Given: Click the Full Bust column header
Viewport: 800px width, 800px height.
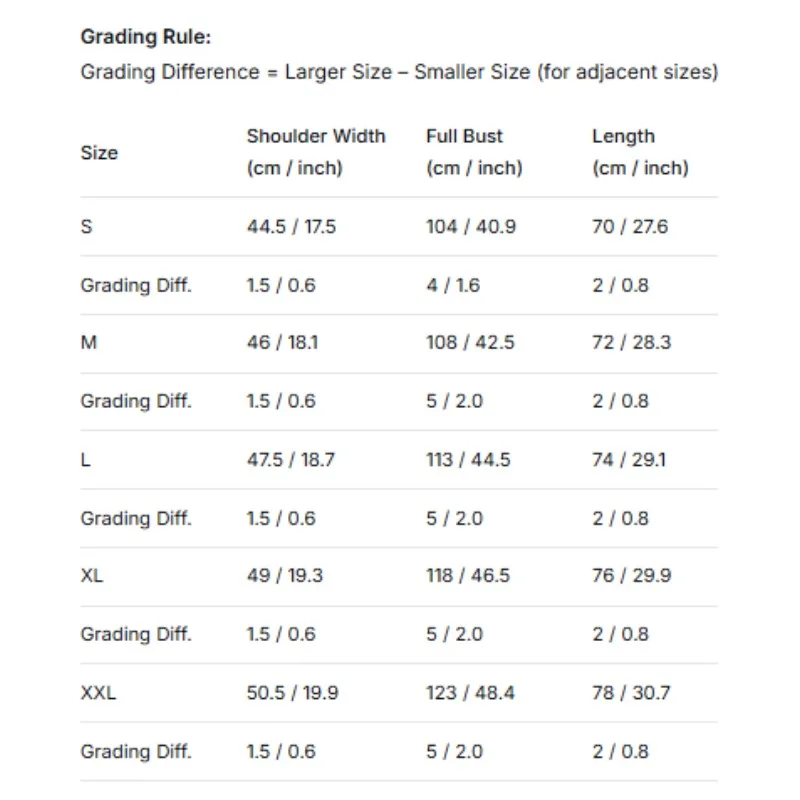Looking at the screenshot, I should pos(474,152).
